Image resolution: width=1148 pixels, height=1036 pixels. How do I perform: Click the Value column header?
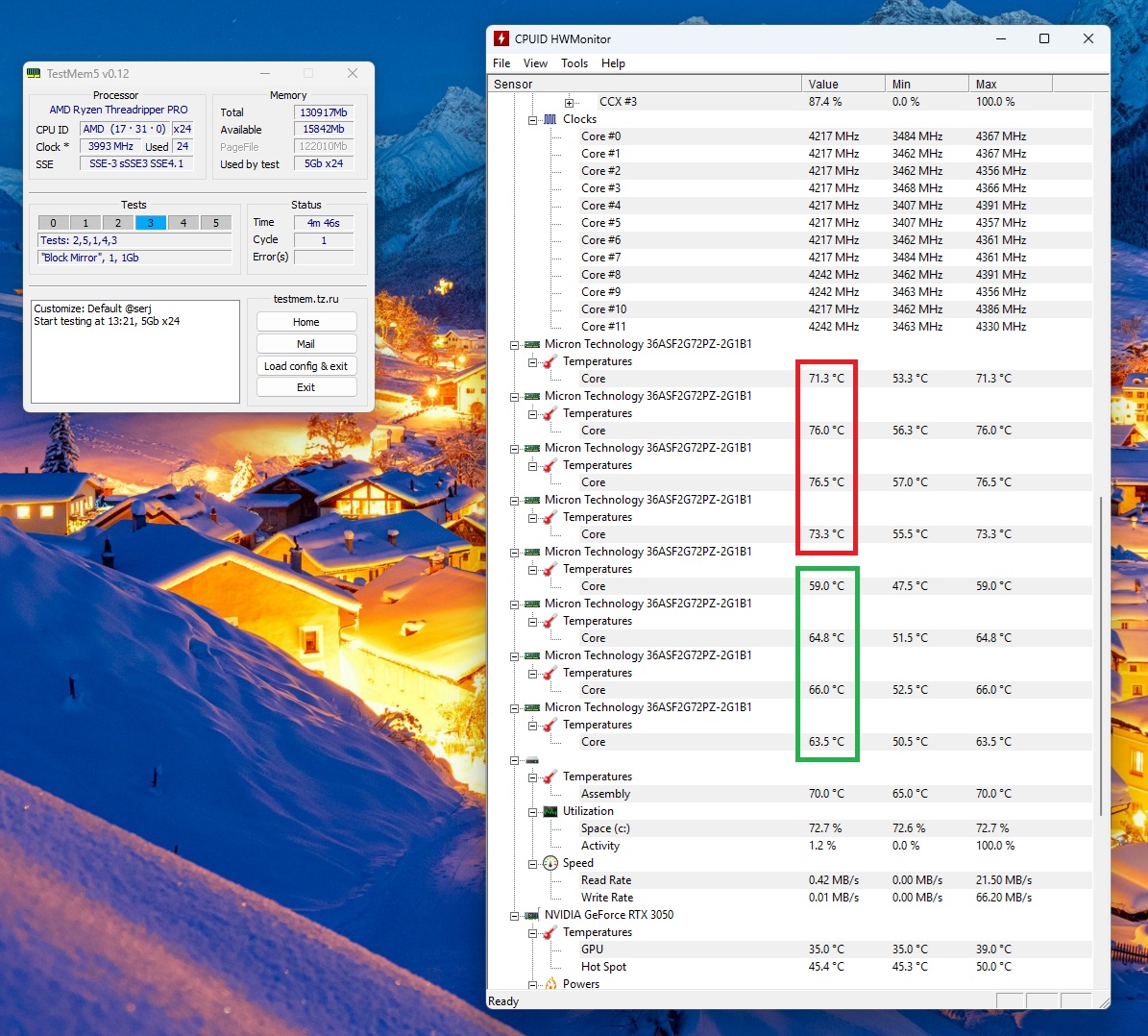tap(843, 84)
